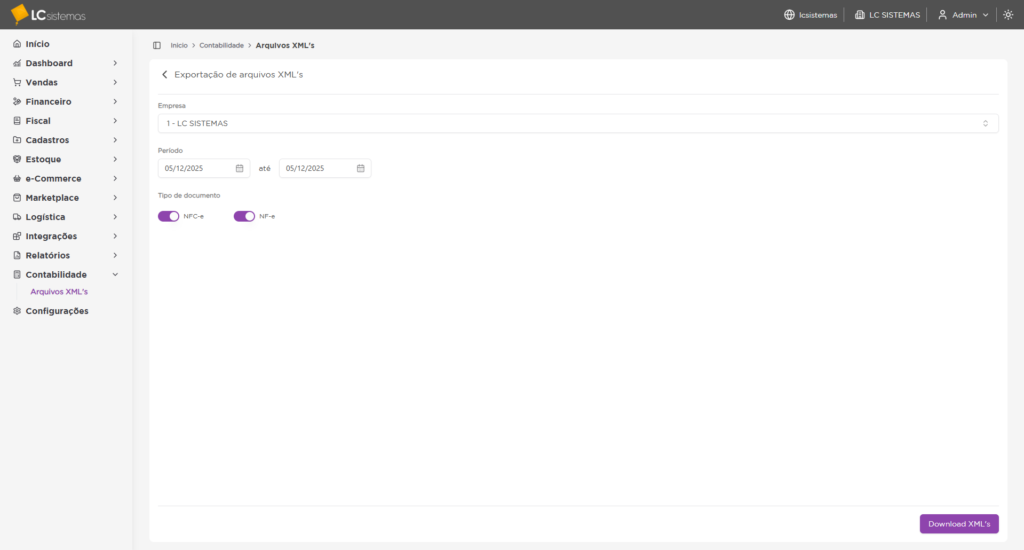Disable the NFC-e document toggle
1024x550 pixels.
pos(168,216)
